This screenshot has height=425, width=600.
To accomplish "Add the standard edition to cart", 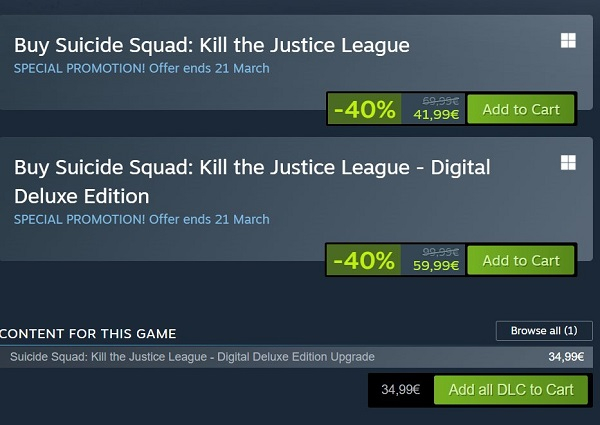I will click(520, 109).
